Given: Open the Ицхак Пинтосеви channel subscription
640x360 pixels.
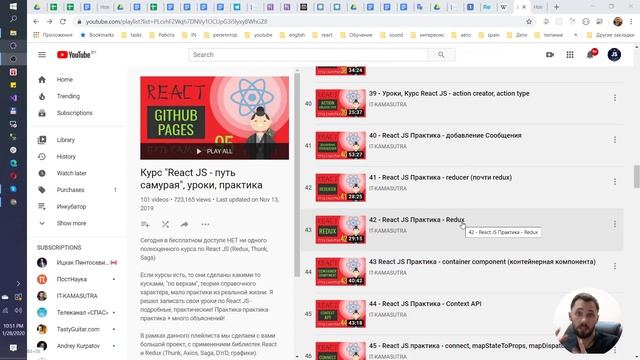Looking at the screenshot, I should [x=78, y=262].
